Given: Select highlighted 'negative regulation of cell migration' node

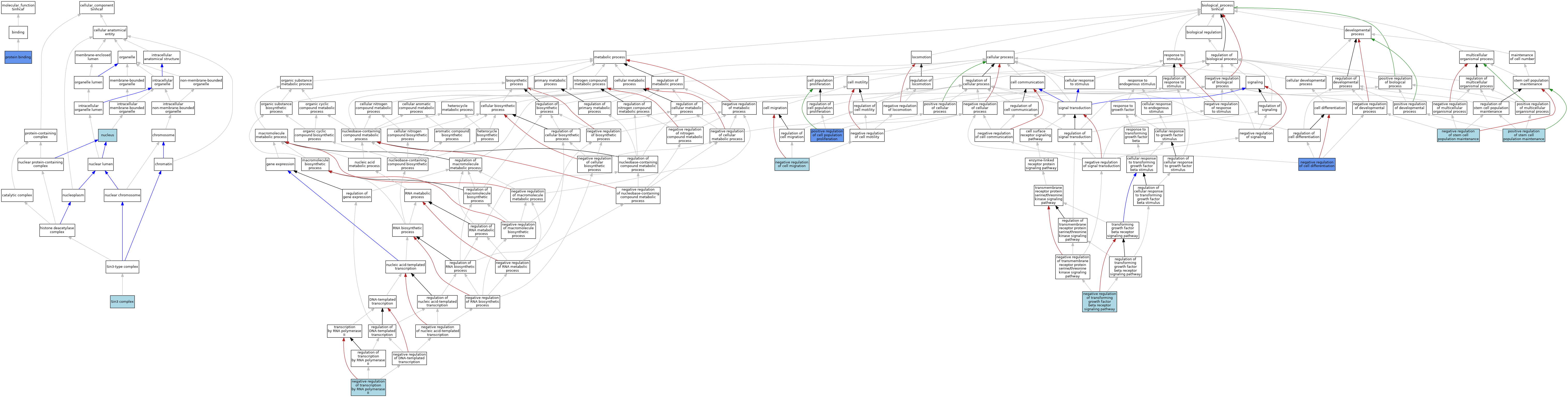Looking at the screenshot, I should [792, 164].
